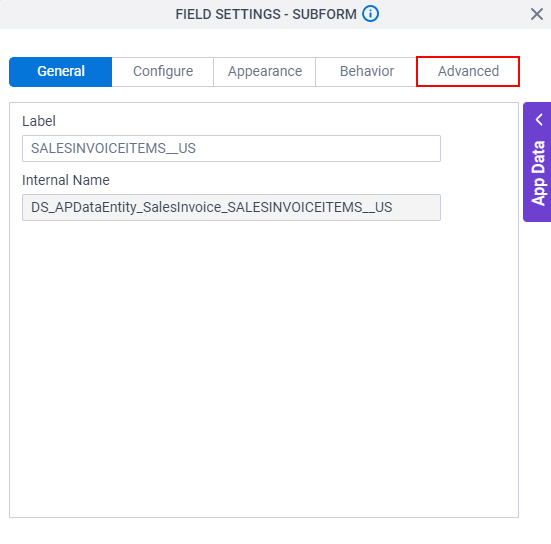Dismiss the dialog using the X icon

tap(537, 14)
